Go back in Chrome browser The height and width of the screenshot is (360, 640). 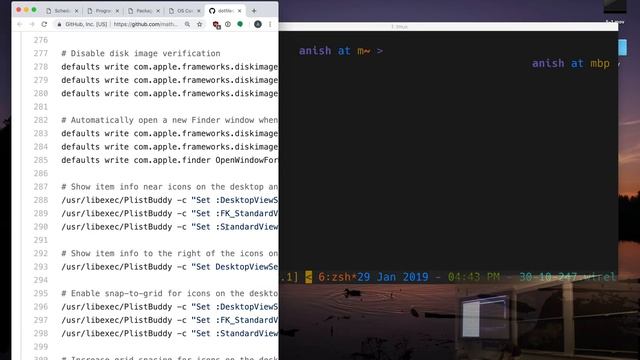click(x=20, y=24)
